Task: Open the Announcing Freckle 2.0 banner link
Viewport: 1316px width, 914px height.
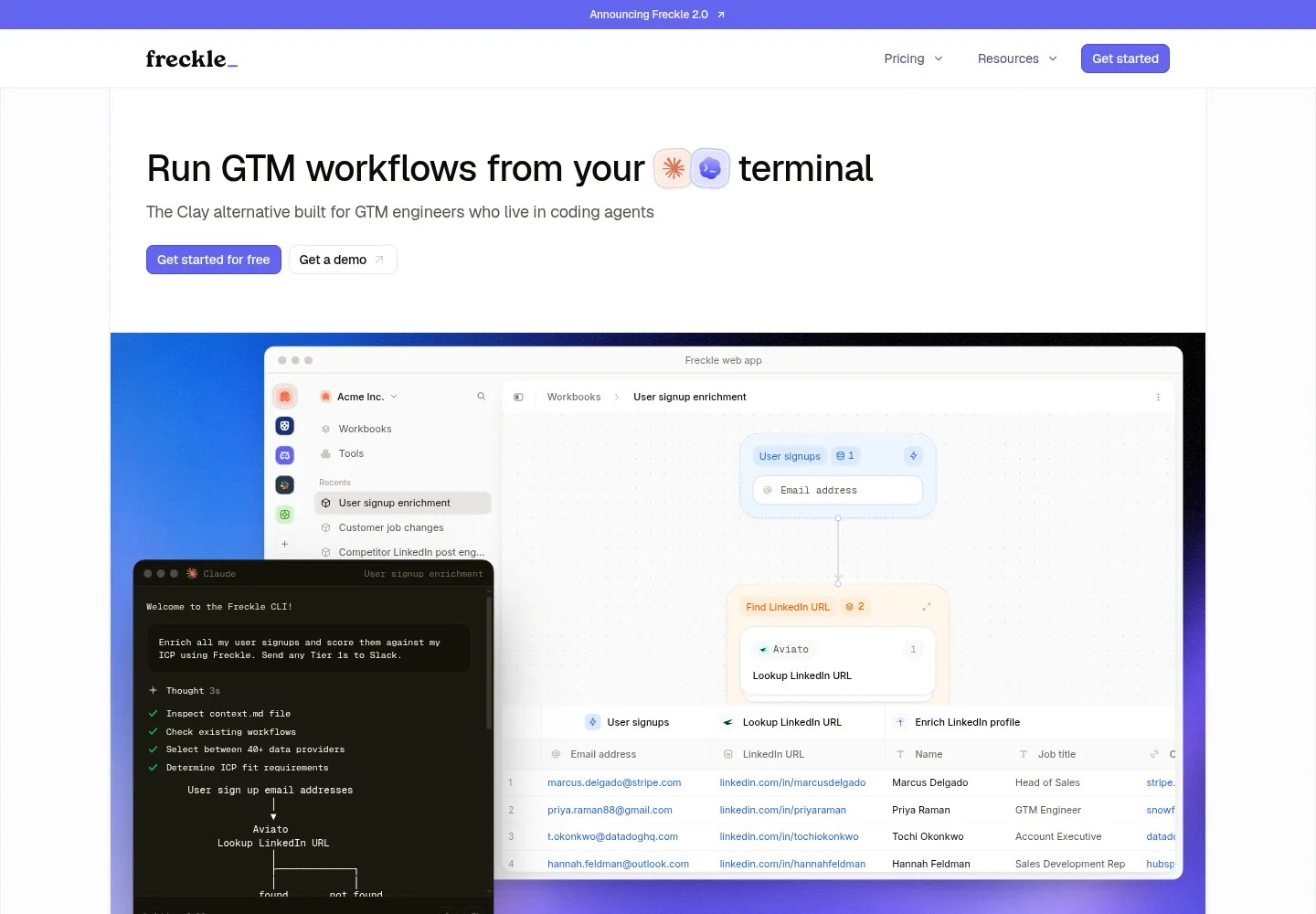Action: coord(657,15)
